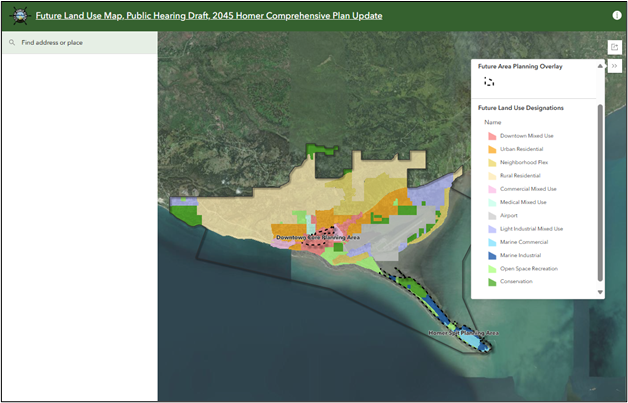Click the Homer Spit Planning Area label
This screenshot has width=628, height=403.
click(x=462, y=332)
